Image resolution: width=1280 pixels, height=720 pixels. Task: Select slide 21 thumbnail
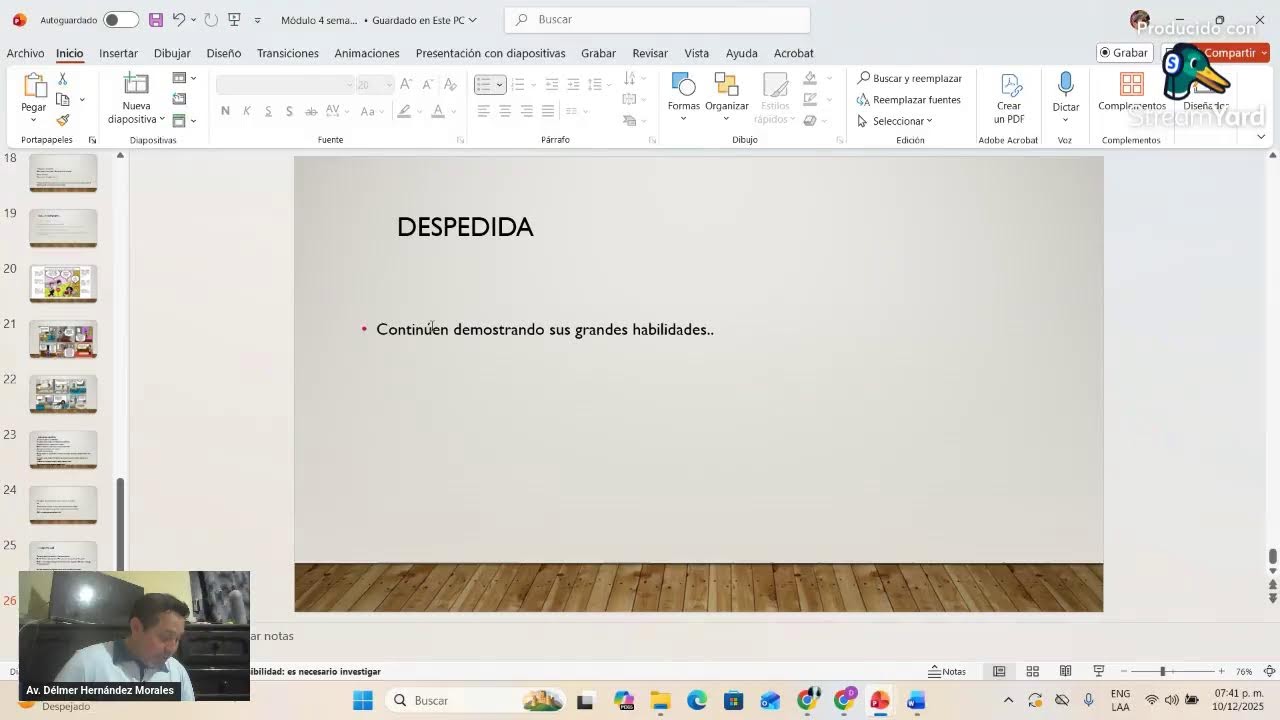tap(63, 339)
